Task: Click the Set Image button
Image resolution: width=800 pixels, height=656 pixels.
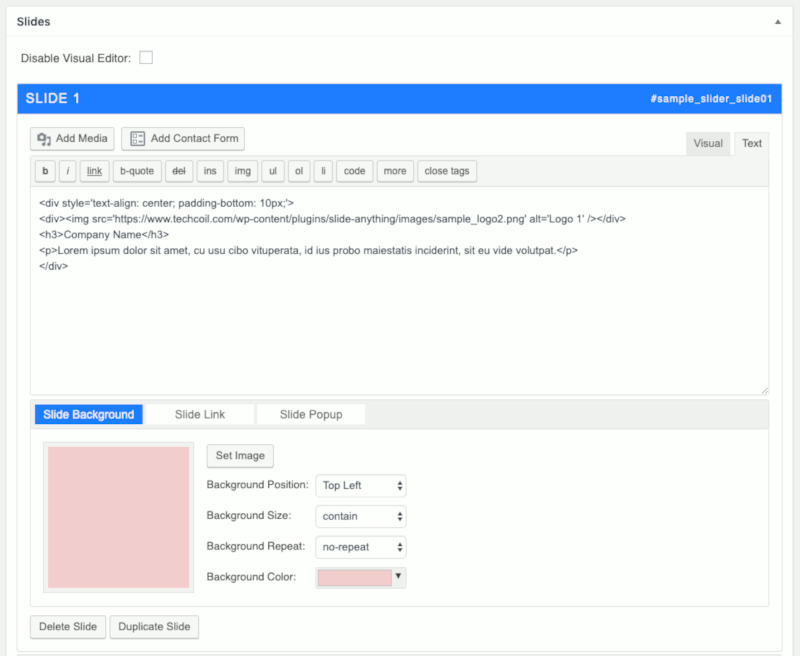Action: click(x=239, y=456)
